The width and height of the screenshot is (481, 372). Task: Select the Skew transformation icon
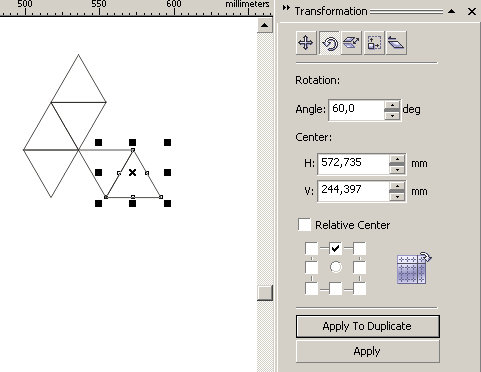click(x=396, y=43)
